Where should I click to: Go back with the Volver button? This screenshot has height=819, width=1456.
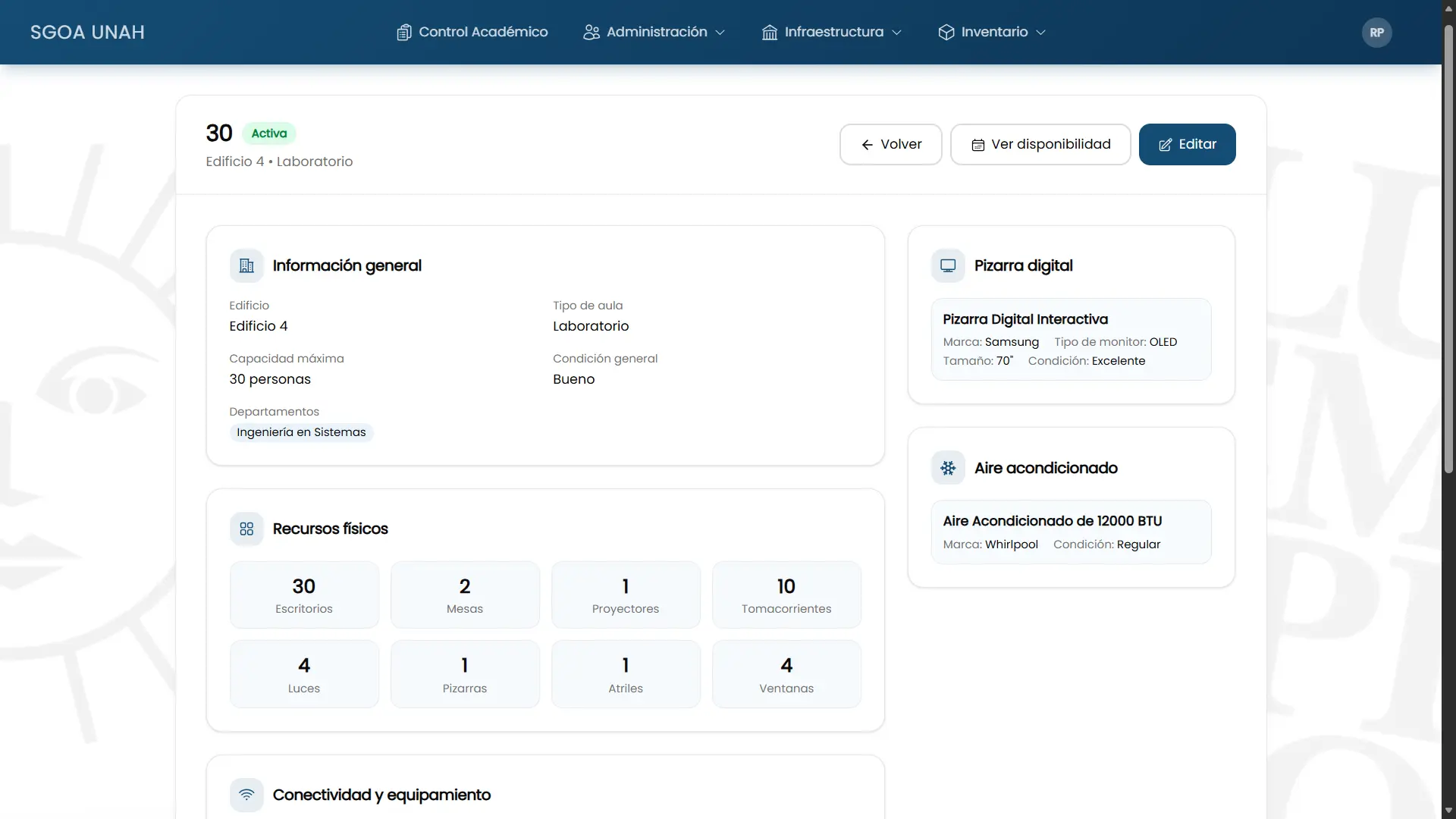pyautogui.click(x=891, y=145)
